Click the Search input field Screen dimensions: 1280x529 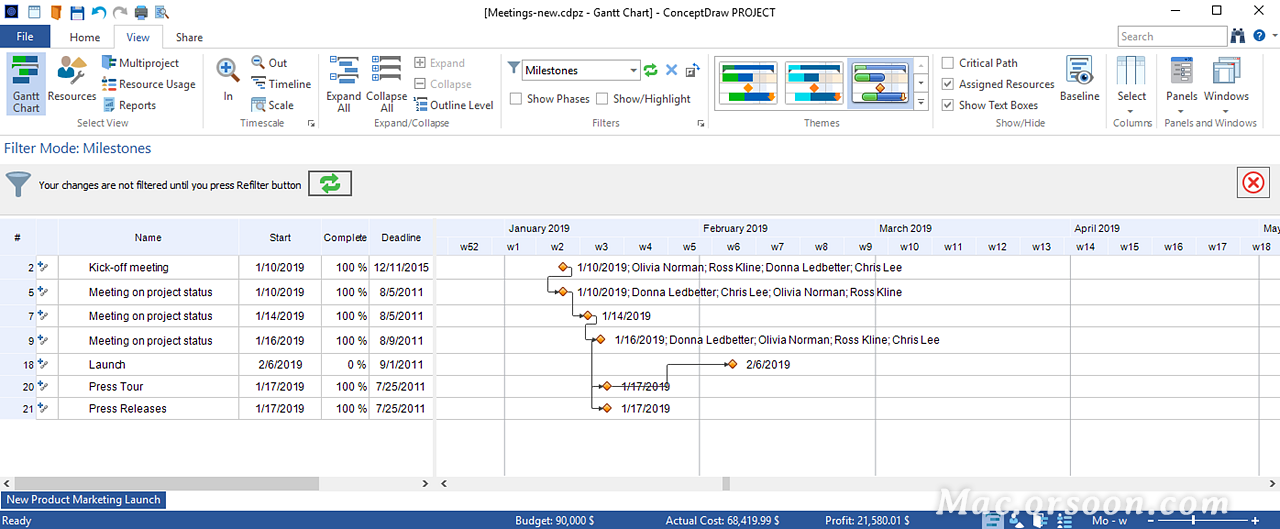click(x=1172, y=36)
